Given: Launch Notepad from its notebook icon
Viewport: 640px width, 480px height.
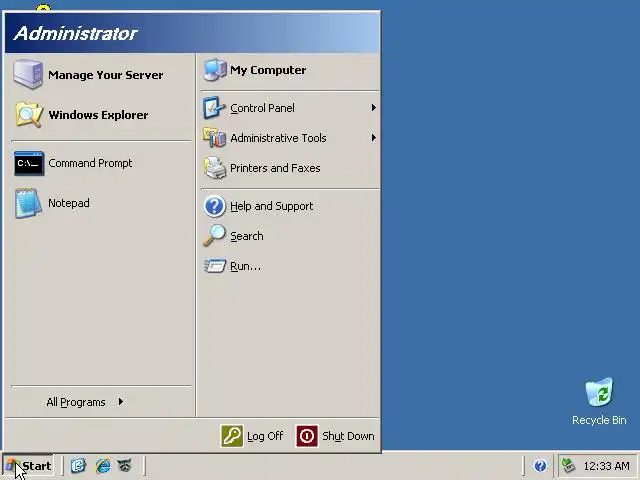Looking at the screenshot, I should click(28, 203).
